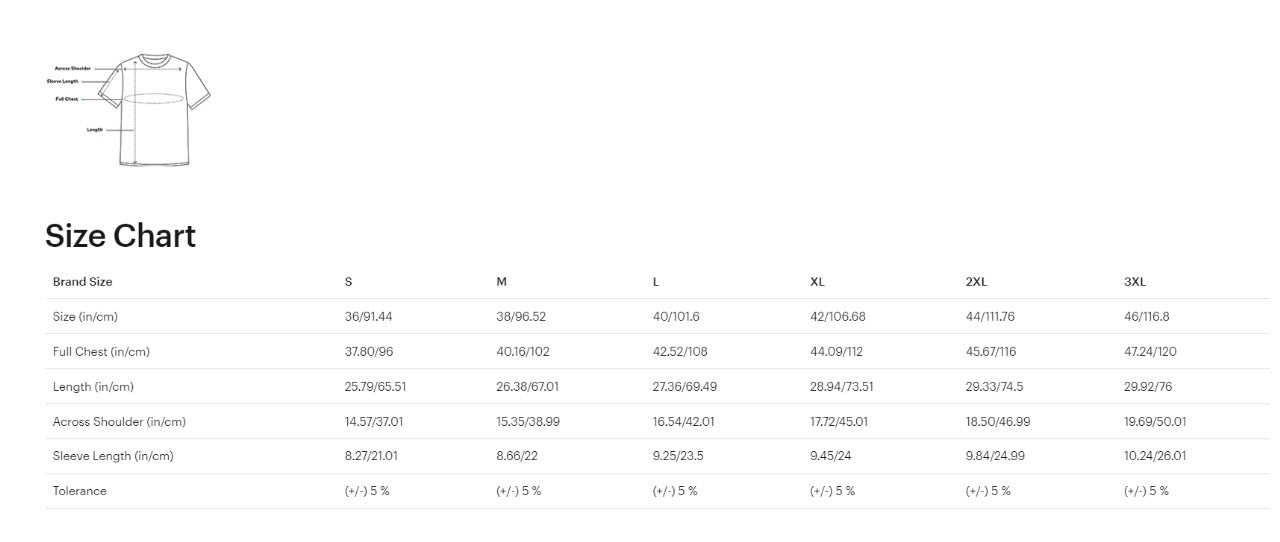
Task: Select the 36/91.44 size cell
Action: point(368,317)
